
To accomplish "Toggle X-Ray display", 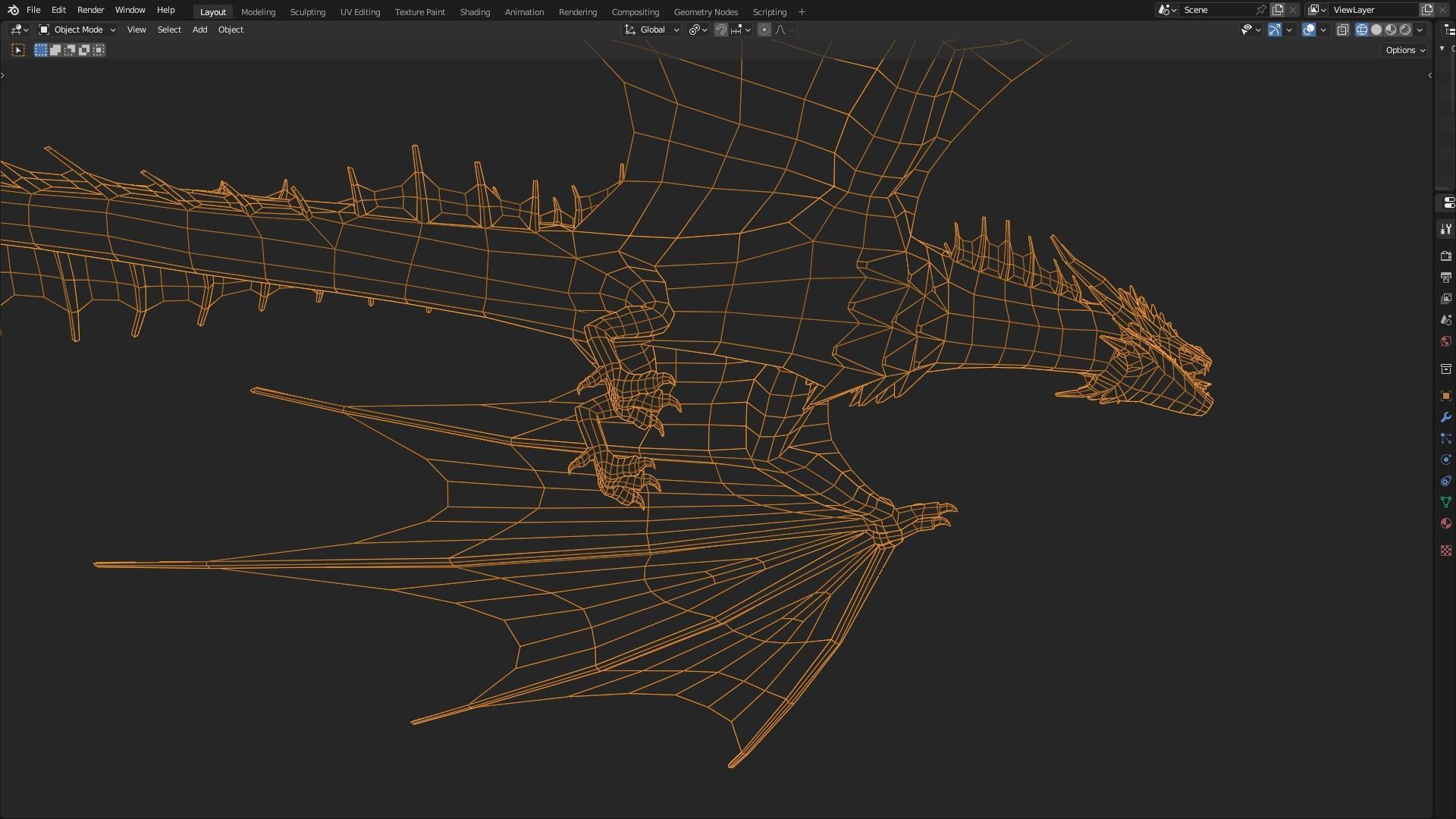I will (1342, 30).
